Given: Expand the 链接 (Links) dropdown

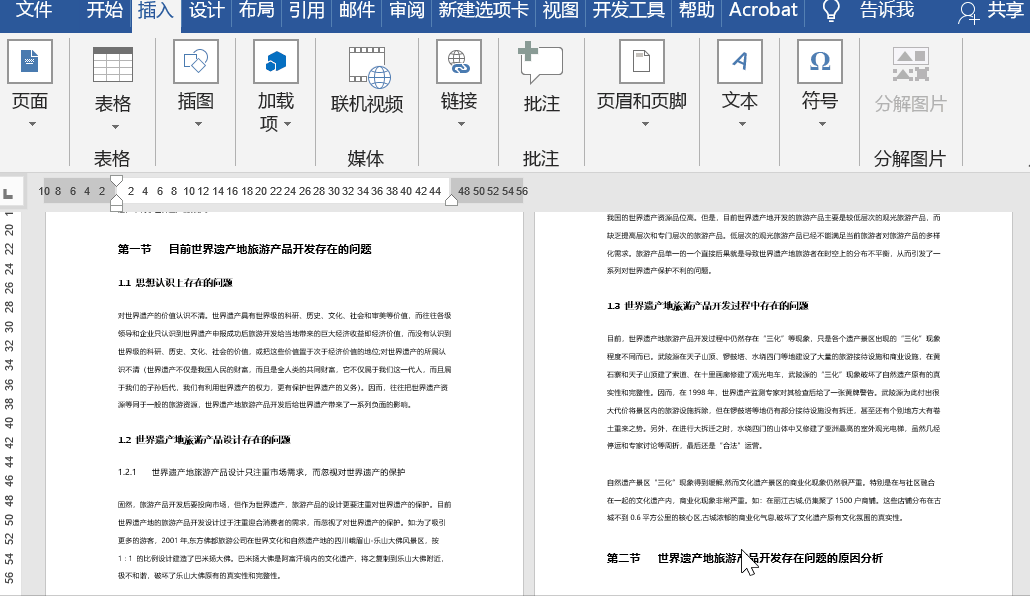Looking at the screenshot, I should (459, 84).
